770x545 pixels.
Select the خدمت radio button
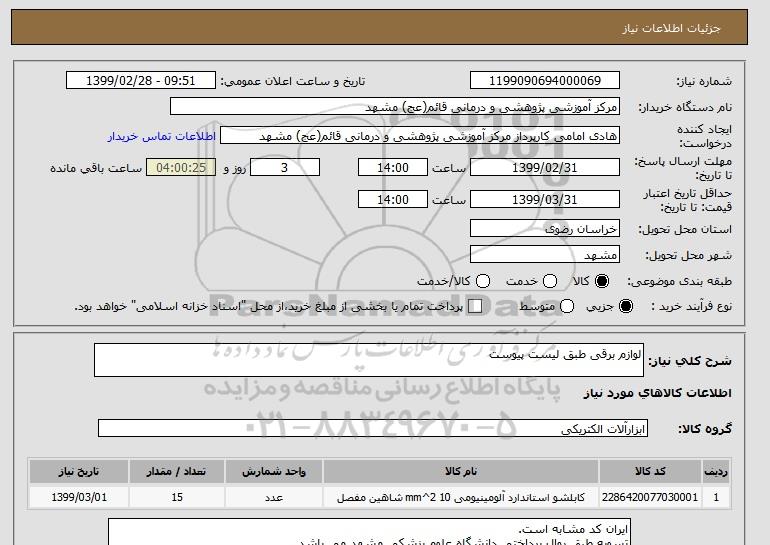click(x=550, y=281)
